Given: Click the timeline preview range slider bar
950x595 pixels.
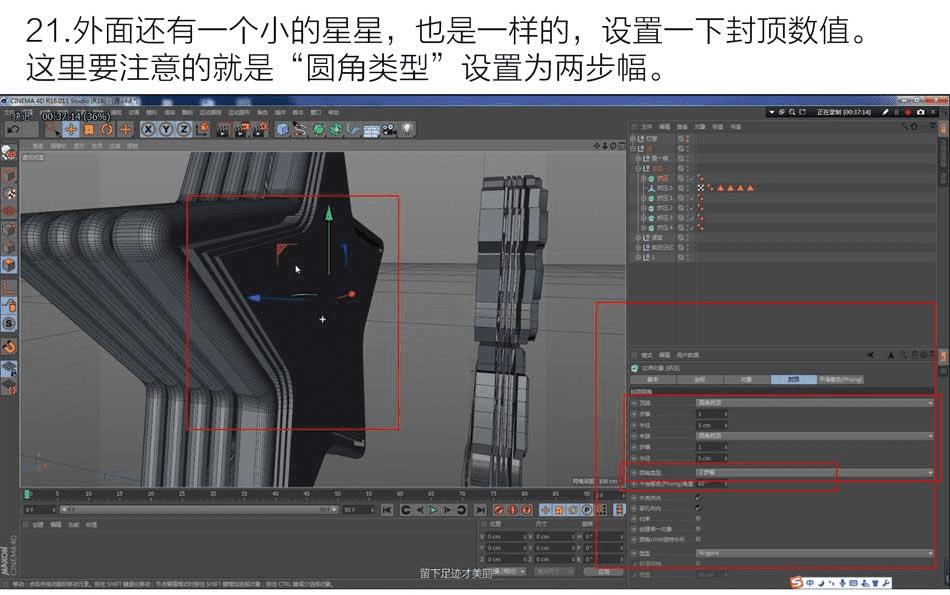Looking at the screenshot, I should pyautogui.click(x=198, y=510).
